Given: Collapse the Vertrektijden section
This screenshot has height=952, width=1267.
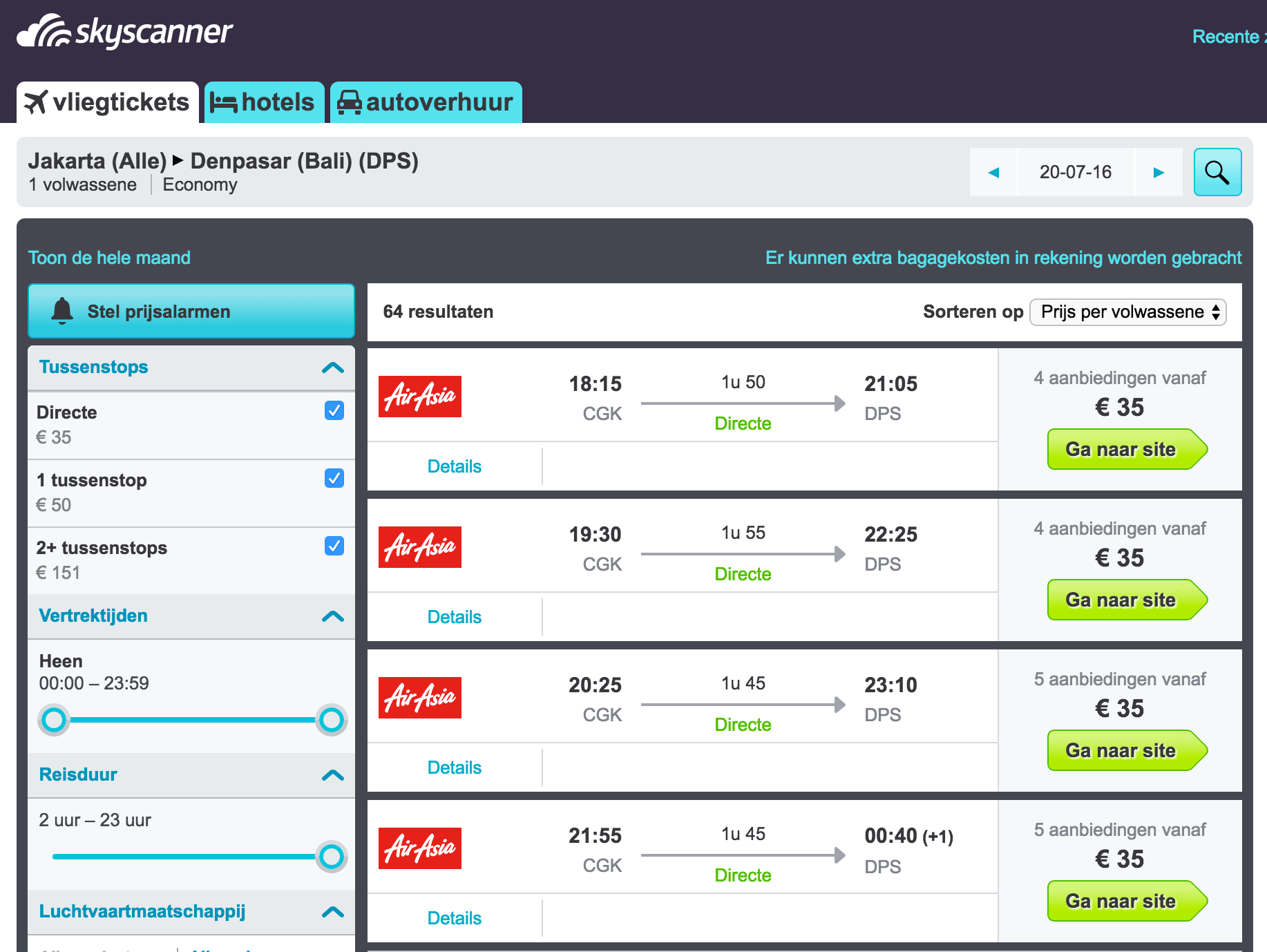Looking at the screenshot, I should pyautogui.click(x=333, y=616).
